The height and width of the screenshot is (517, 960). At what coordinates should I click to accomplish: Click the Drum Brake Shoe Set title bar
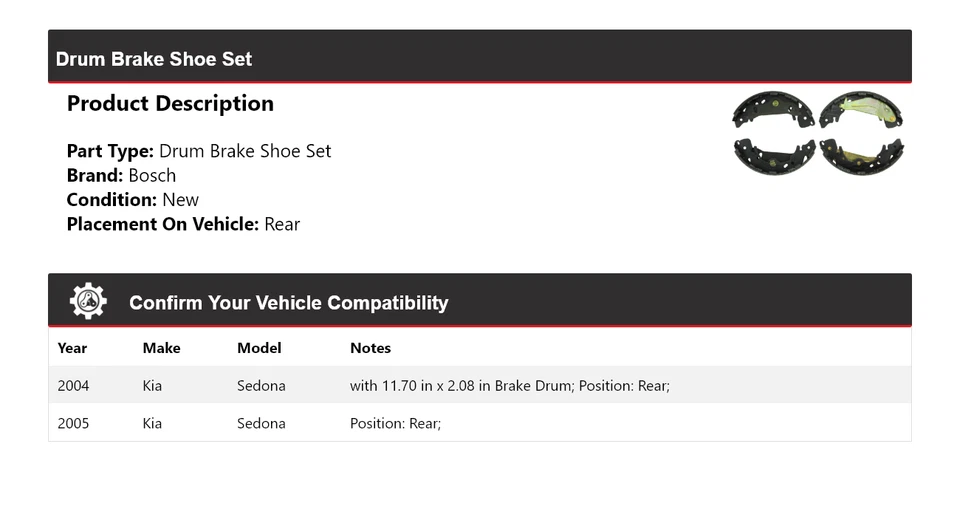coord(154,59)
